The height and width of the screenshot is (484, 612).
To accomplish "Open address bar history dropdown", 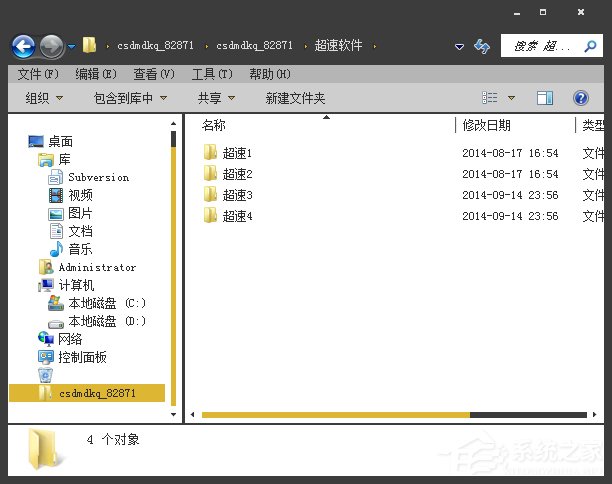I will click(459, 46).
